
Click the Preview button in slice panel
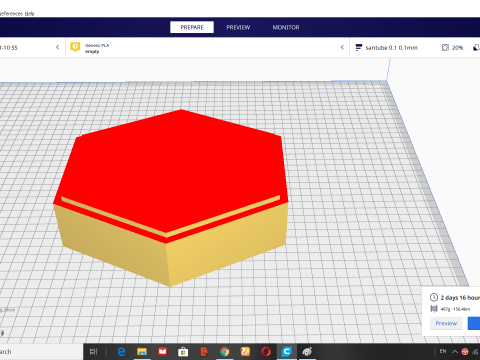[446, 323]
